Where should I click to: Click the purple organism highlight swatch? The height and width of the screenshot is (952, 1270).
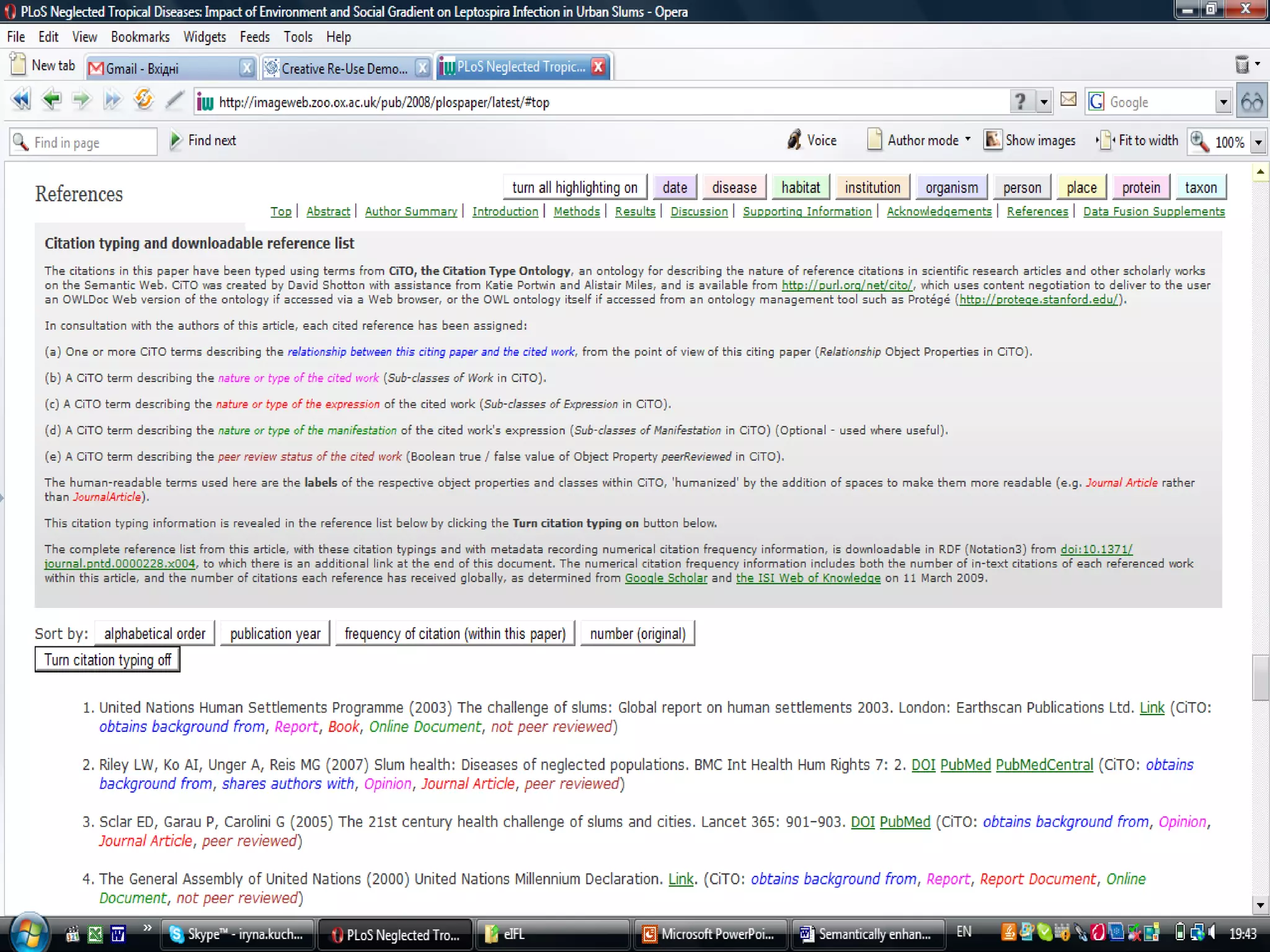click(951, 187)
